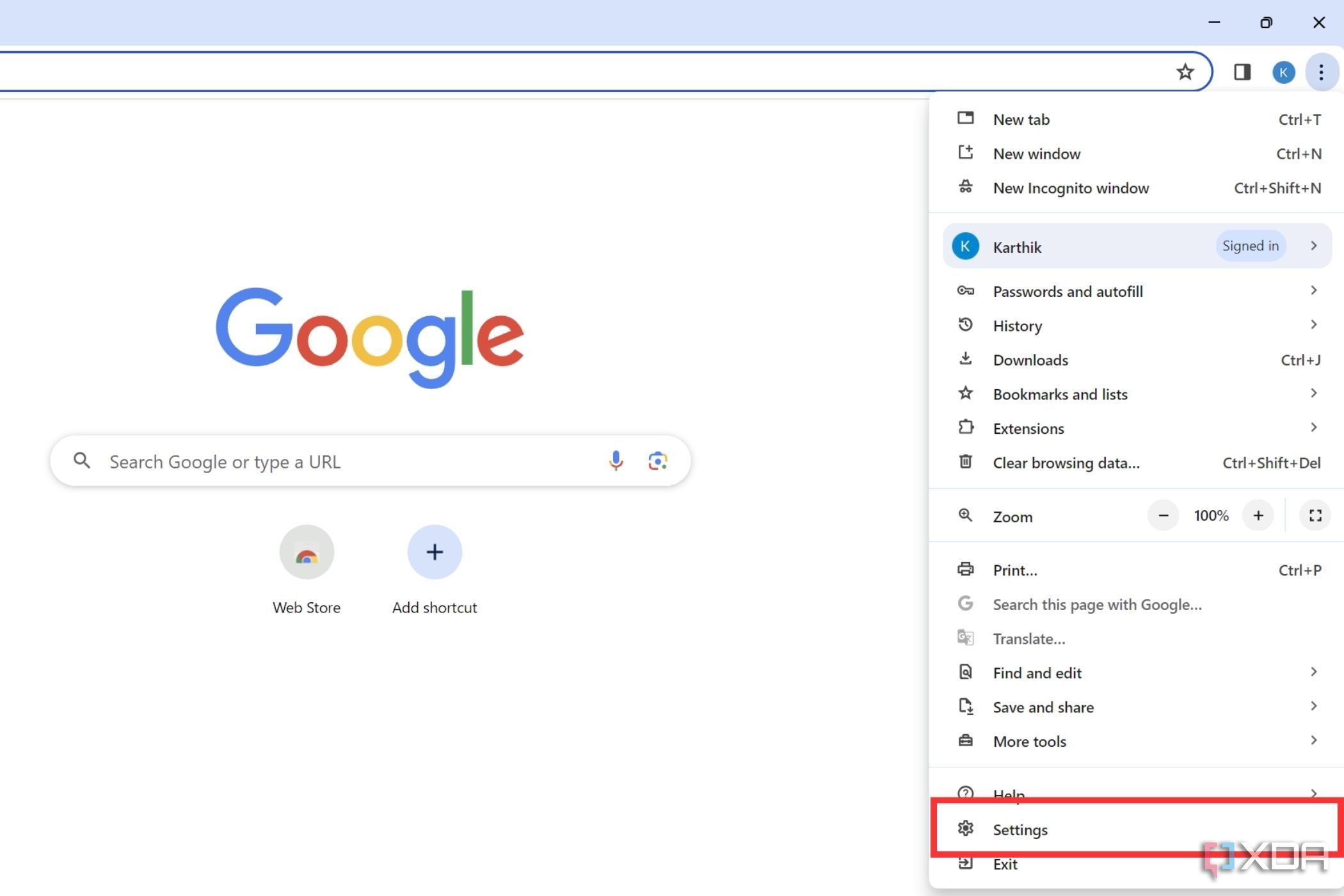Click the Google search input field
The width and height of the screenshot is (1344, 896).
click(x=369, y=461)
